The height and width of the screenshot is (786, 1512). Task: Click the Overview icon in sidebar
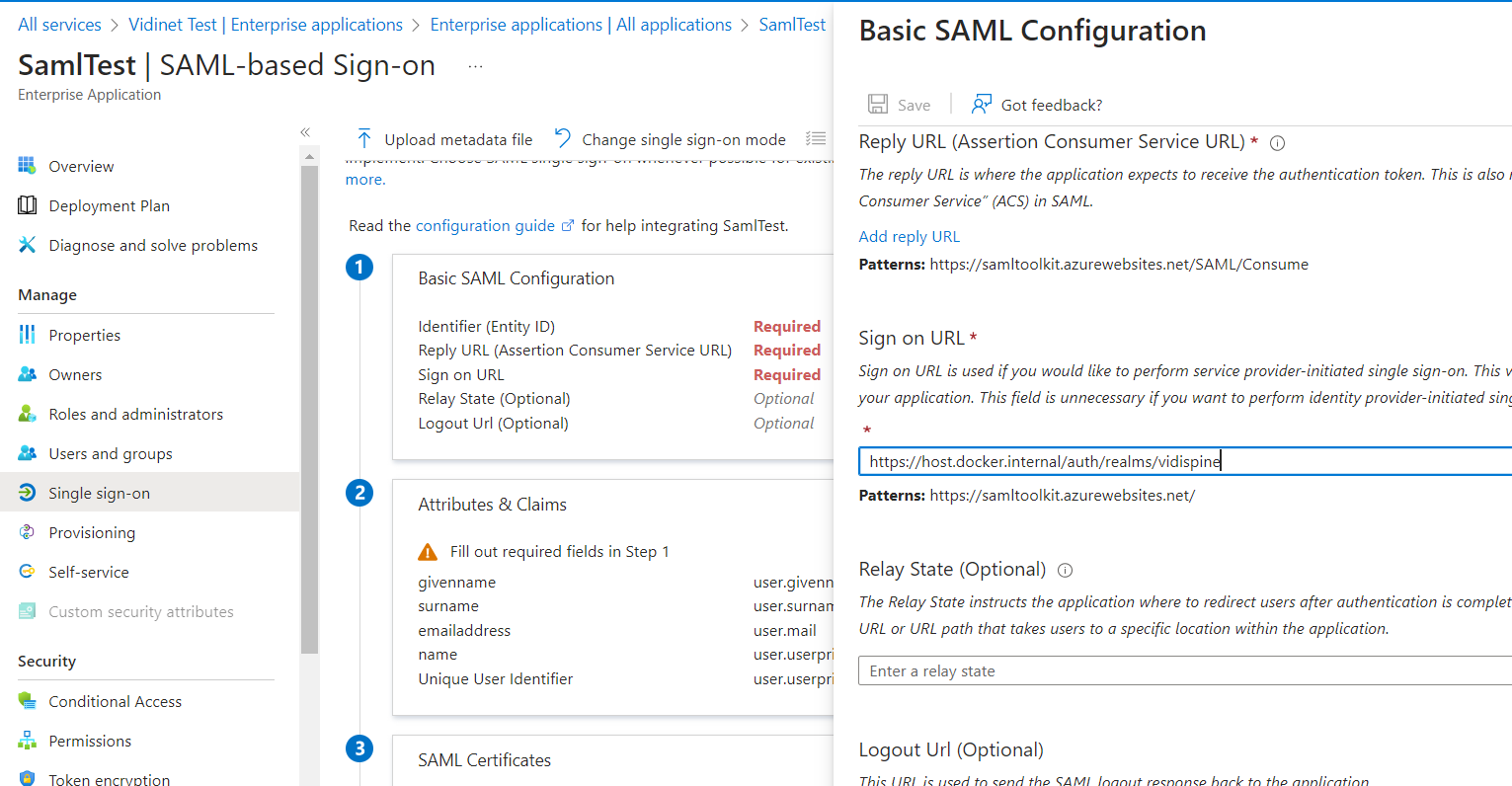(27, 166)
